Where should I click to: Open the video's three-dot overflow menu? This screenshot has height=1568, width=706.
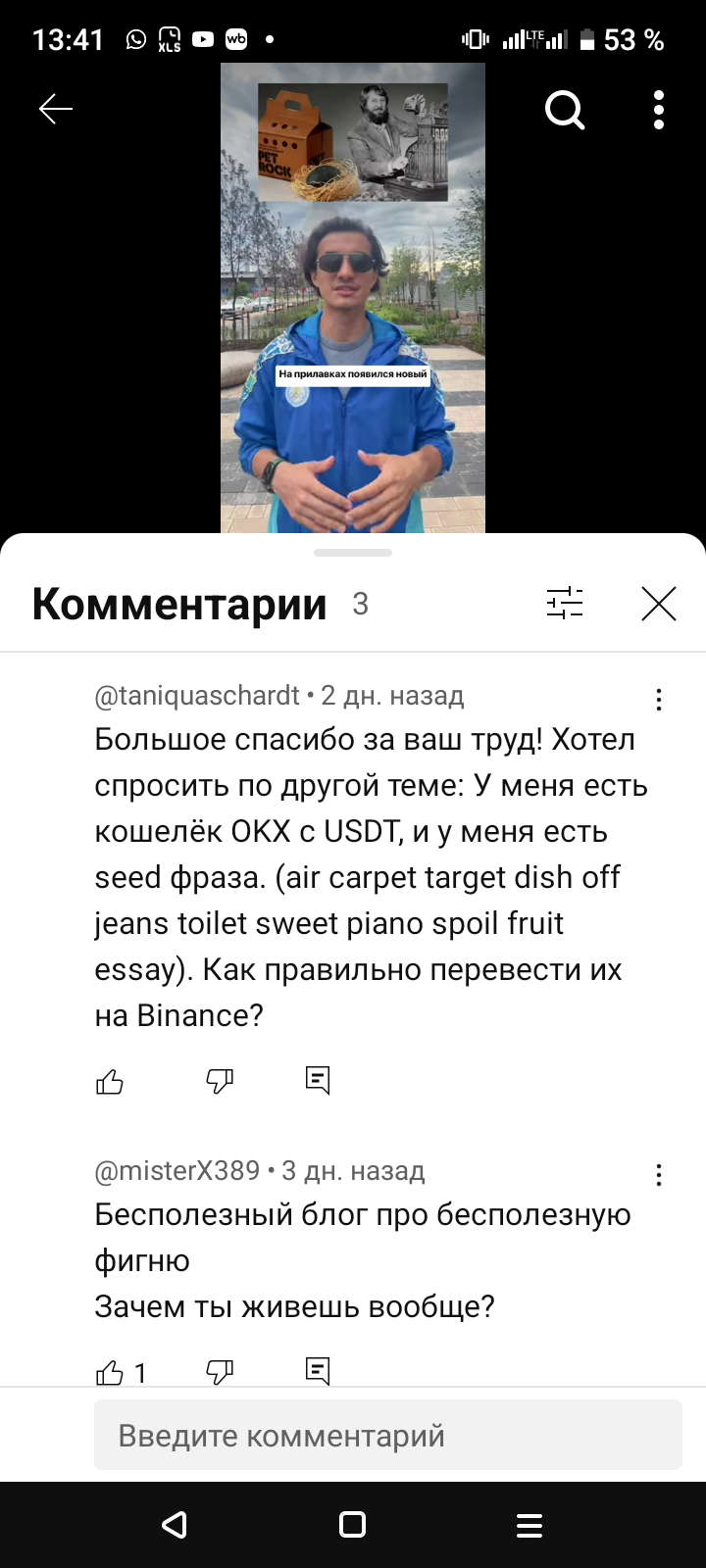(x=659, y=110)
